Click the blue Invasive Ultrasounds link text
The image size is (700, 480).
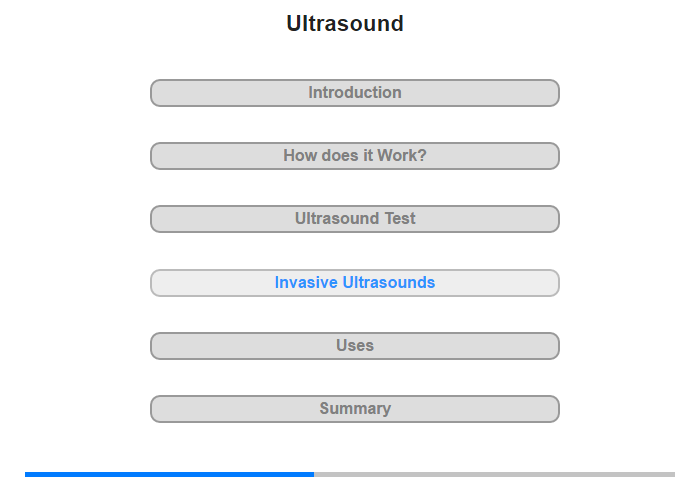click(x=354, y=282)
